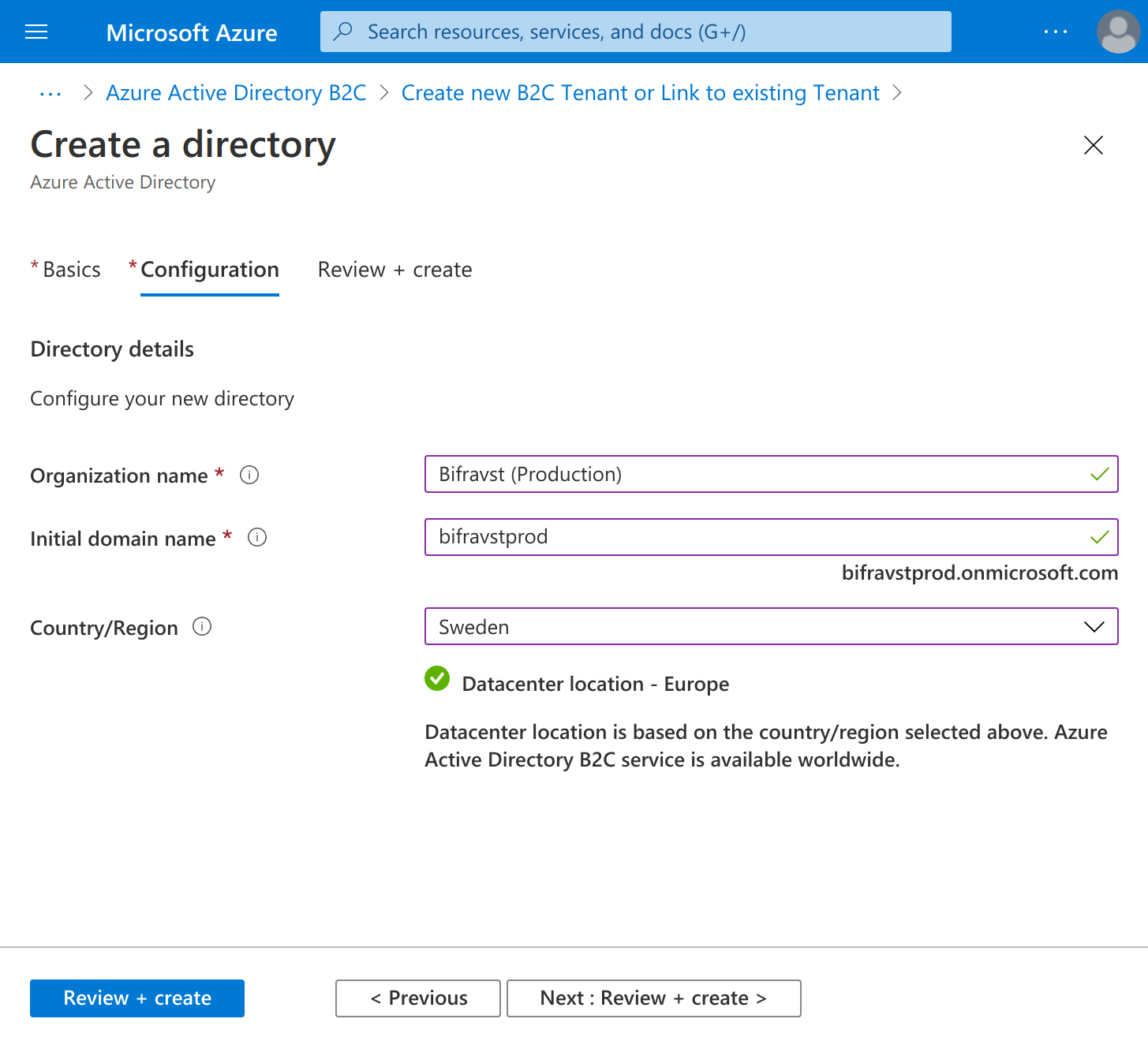The width and height of the screenshot is (1148, 1056).
Task: Click the Initial domain name validation checkmark
Action: (1099, 537)
